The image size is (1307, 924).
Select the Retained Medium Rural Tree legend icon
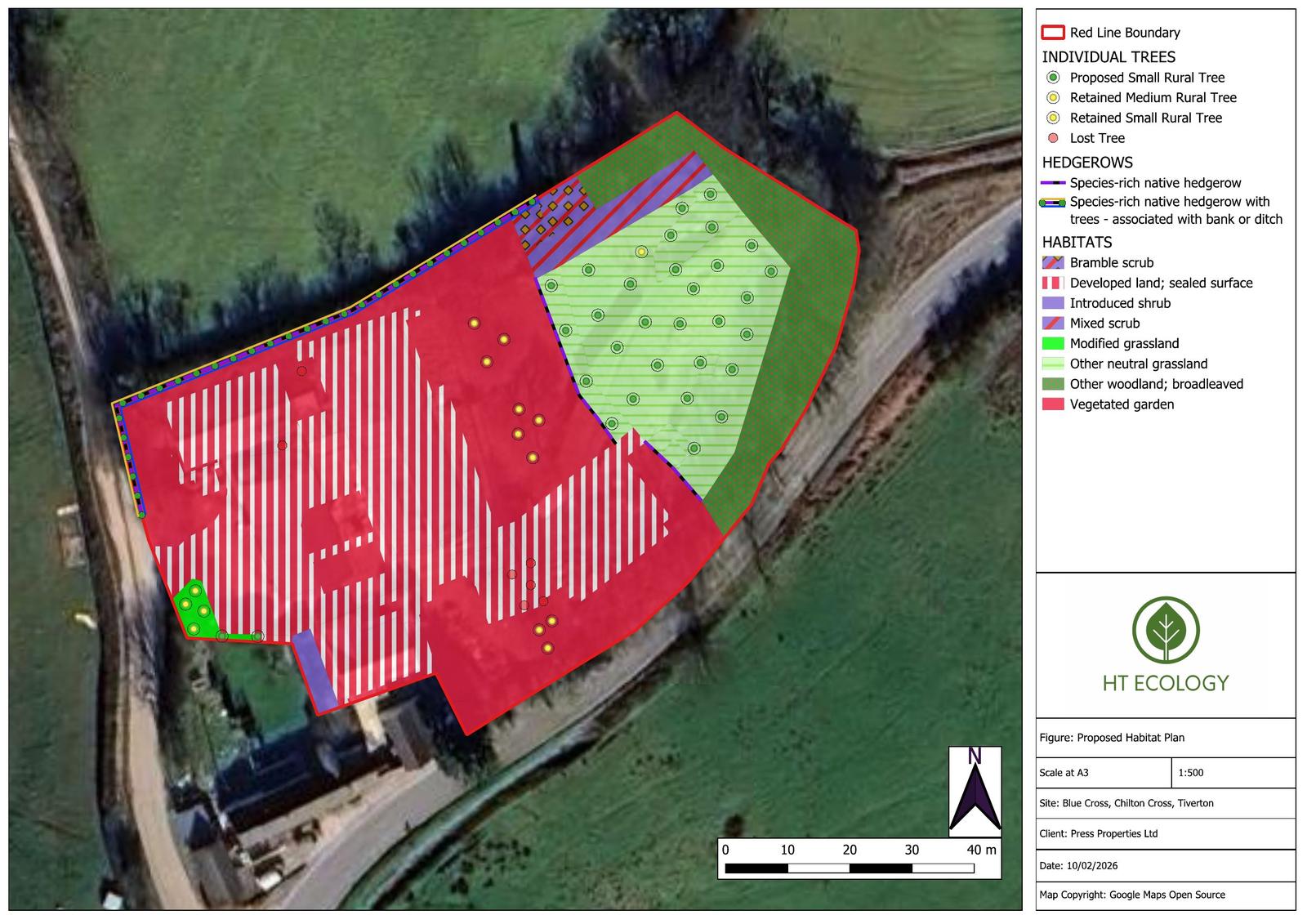click(x=1053, y=97)
